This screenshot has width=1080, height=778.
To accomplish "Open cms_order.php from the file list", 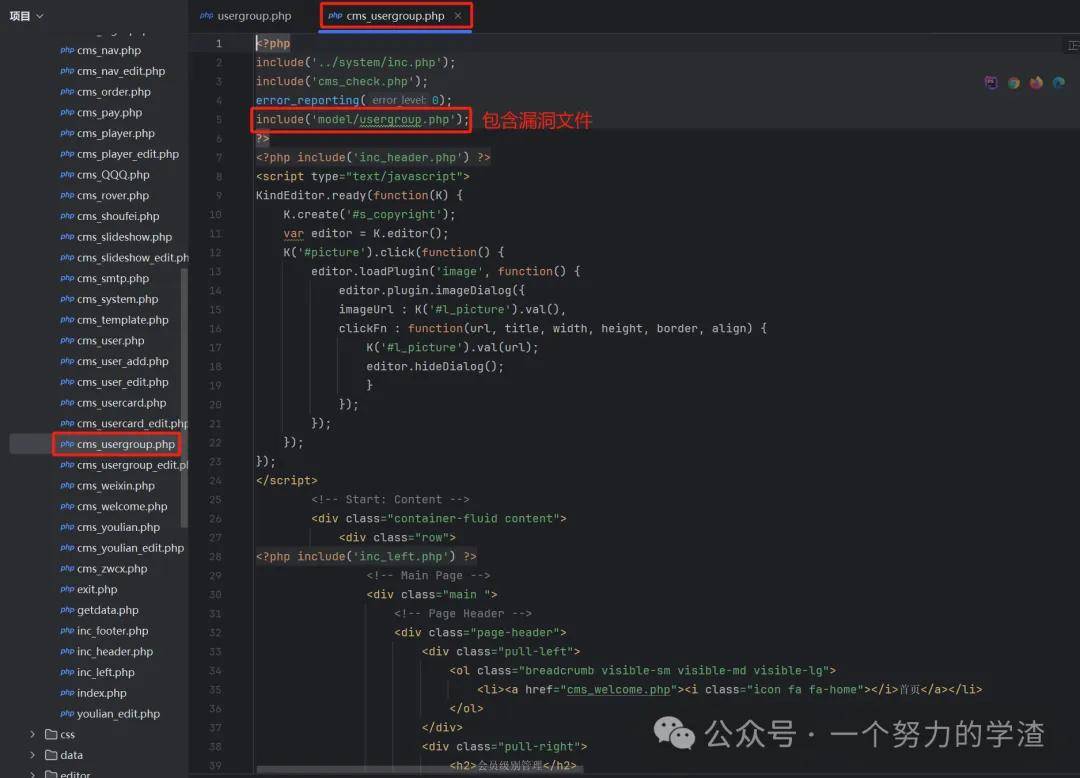I will coord(105,92).
